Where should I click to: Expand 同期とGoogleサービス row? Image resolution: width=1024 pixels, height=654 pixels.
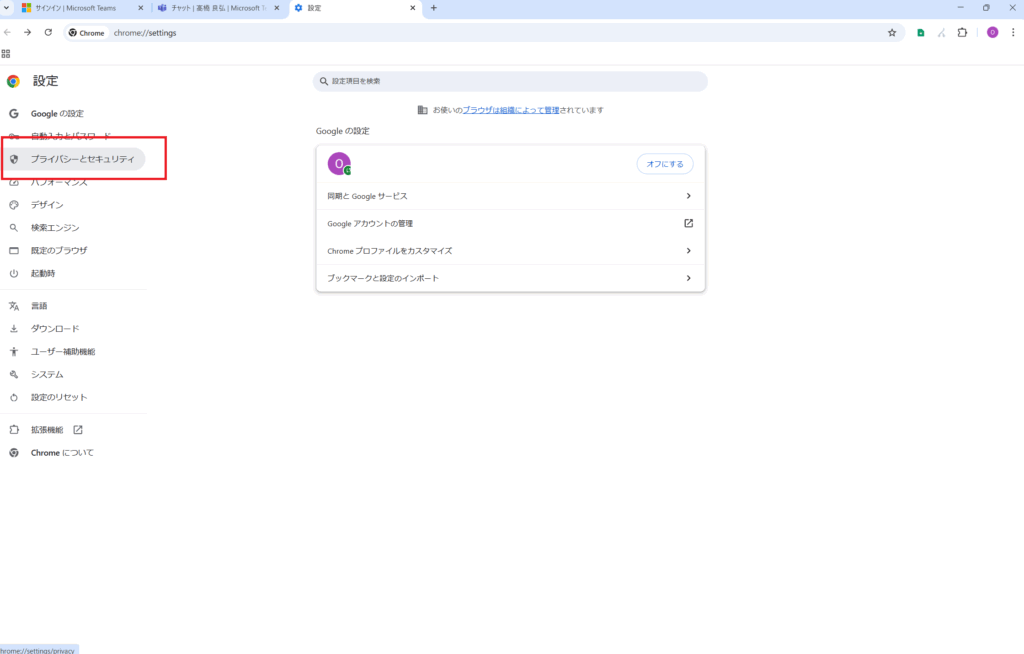click(688, 196)
